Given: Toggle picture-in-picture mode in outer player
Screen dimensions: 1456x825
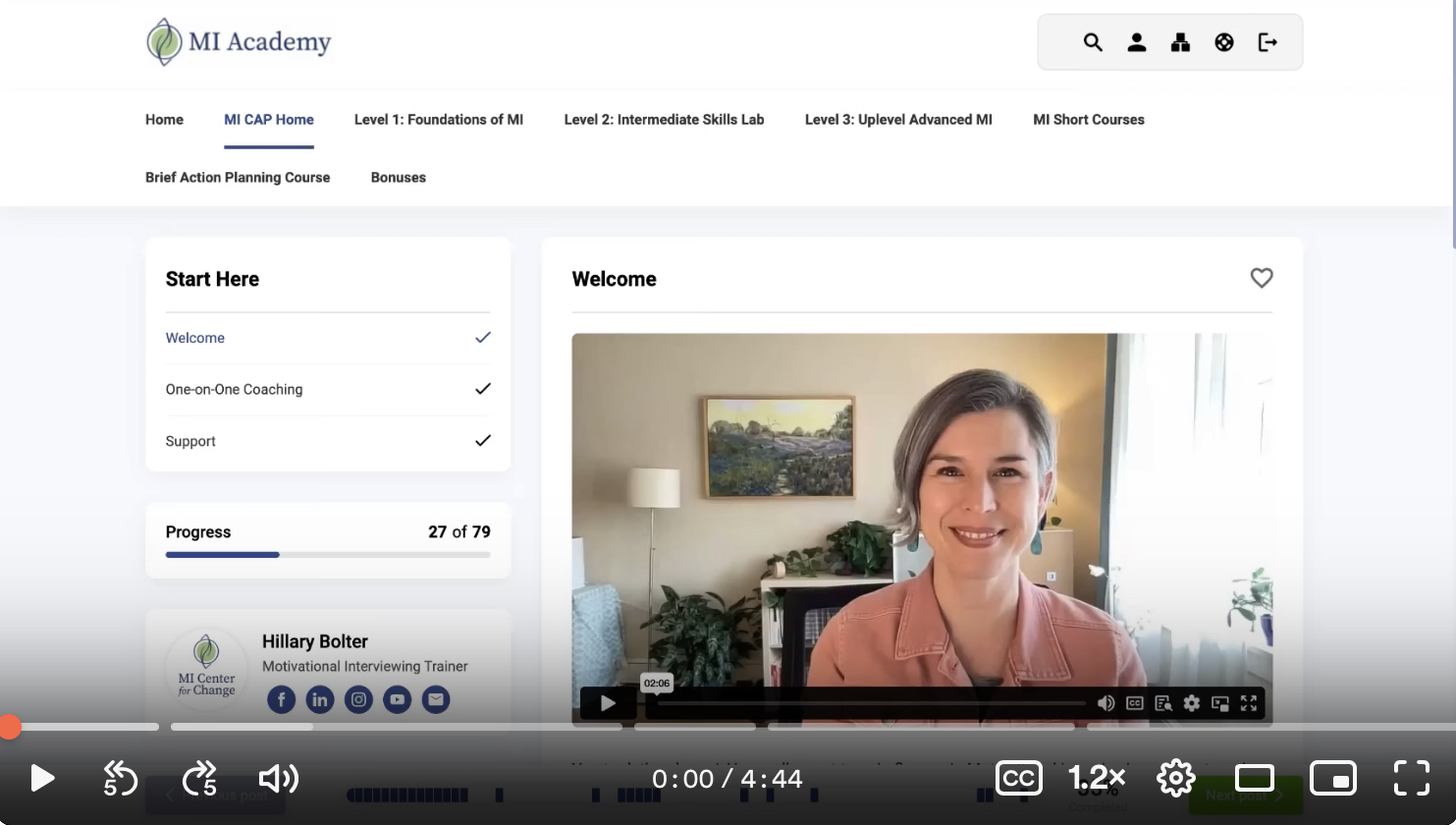Looking at the screenshot, I should pos(1332,778).
